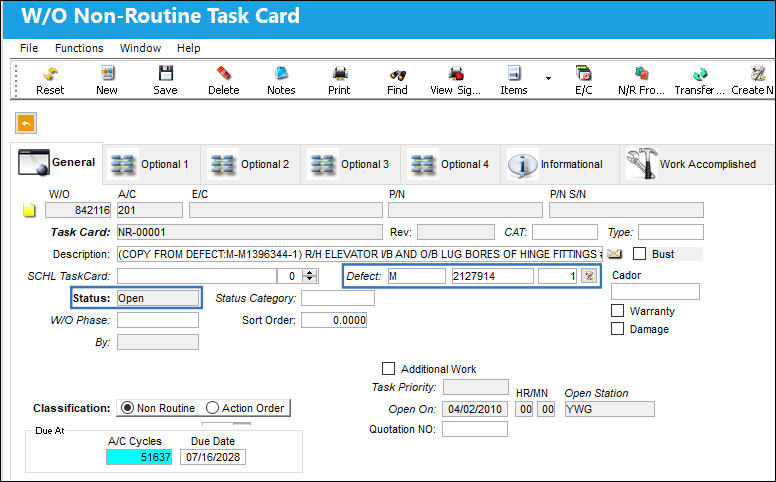The image size is (776, 482).
Task: Switch to the Optional 4 tab
Action: pyautogui.click(x=451, y=164)
